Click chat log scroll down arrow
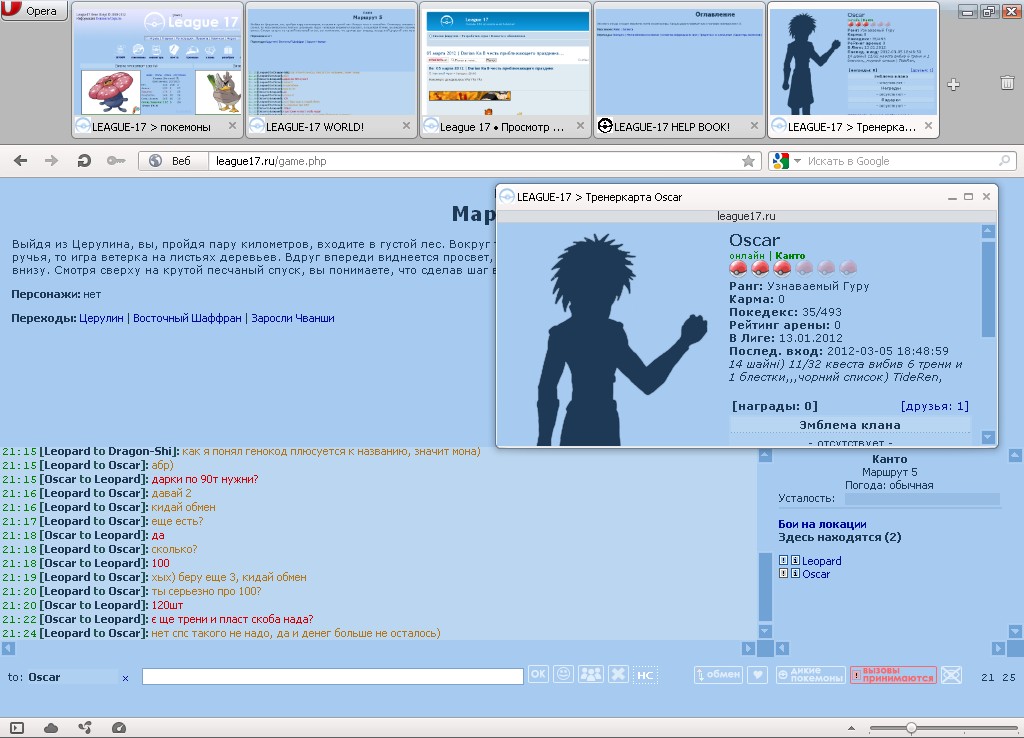1024x738 pixels. click(765, 632)
